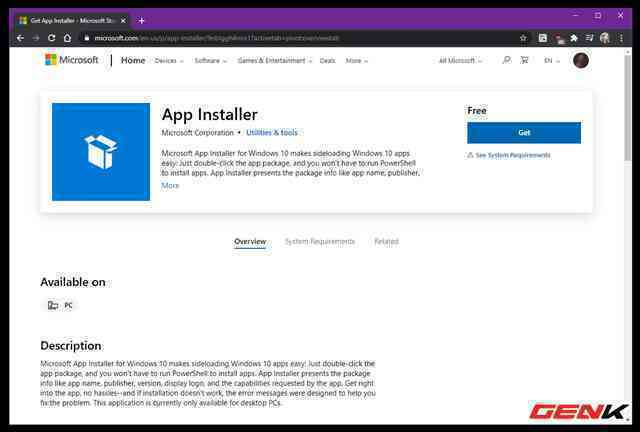
Task: Click the Description heading
Action: 71,346
